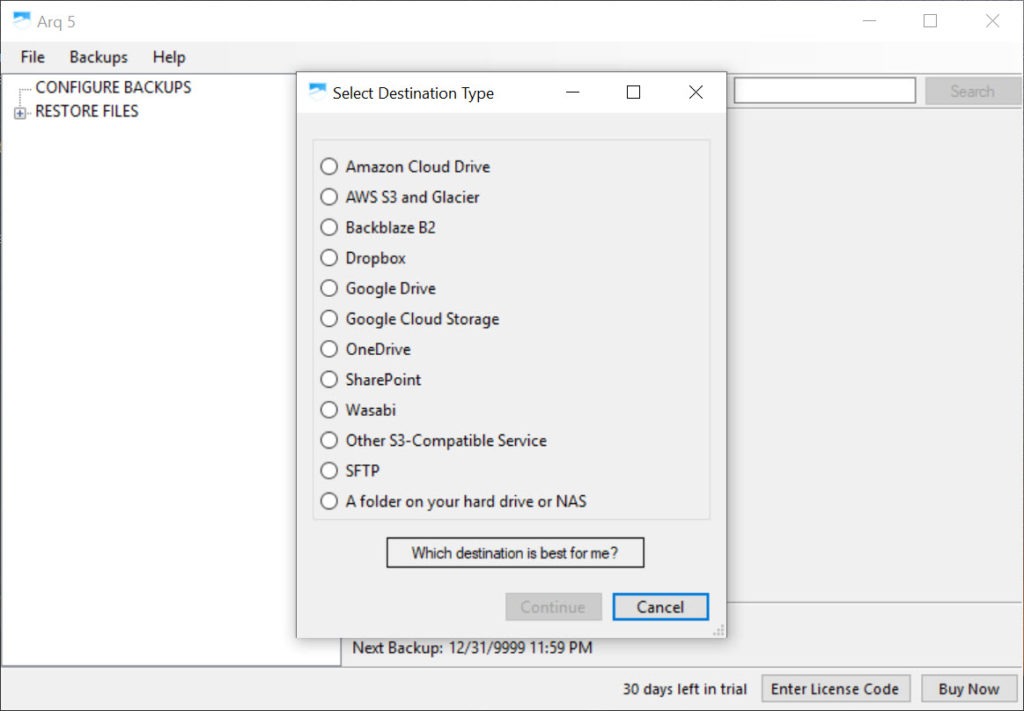
Task: Choose a folder on hard drive or NAS
Action: 329,501
